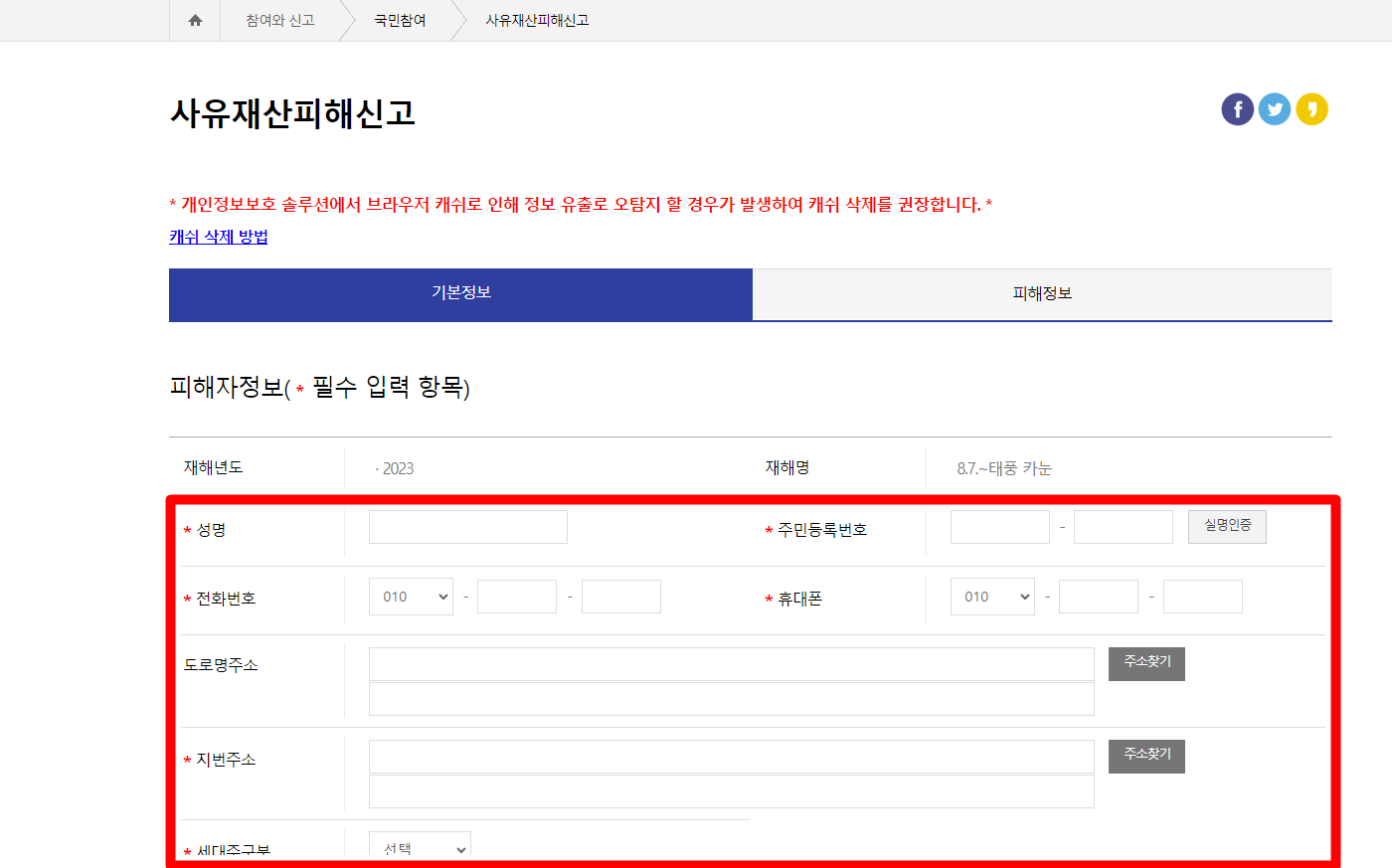Focus 휴대폰 last number field

1203,597
